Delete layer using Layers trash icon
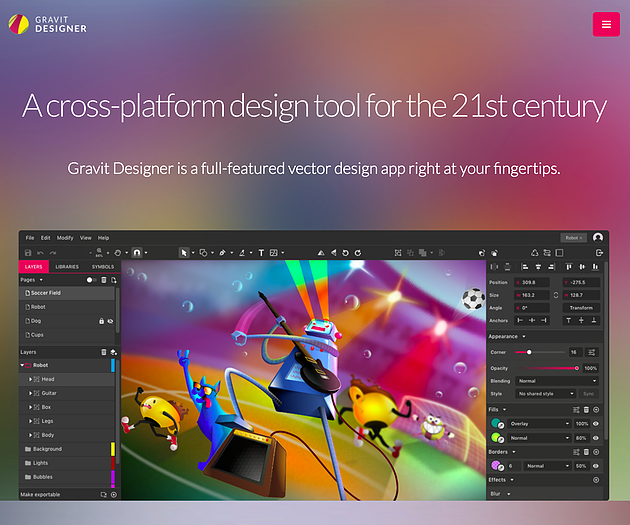630x525 pixels. coord(104,352)
